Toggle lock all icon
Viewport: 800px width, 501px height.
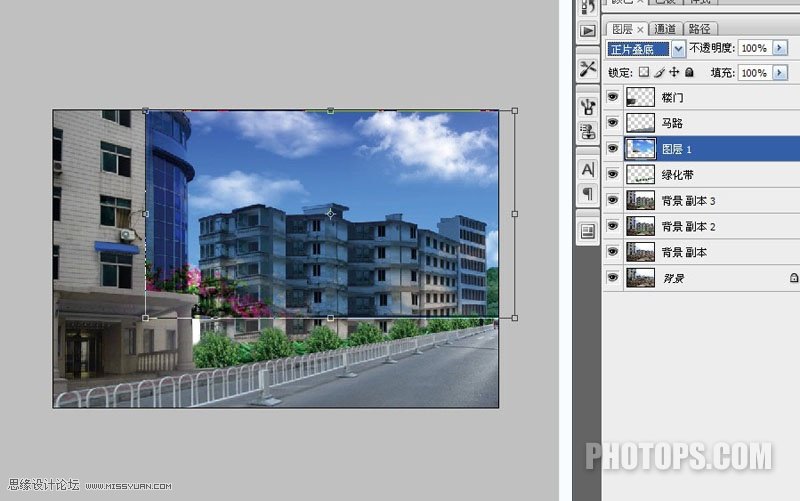click(689, 72)
